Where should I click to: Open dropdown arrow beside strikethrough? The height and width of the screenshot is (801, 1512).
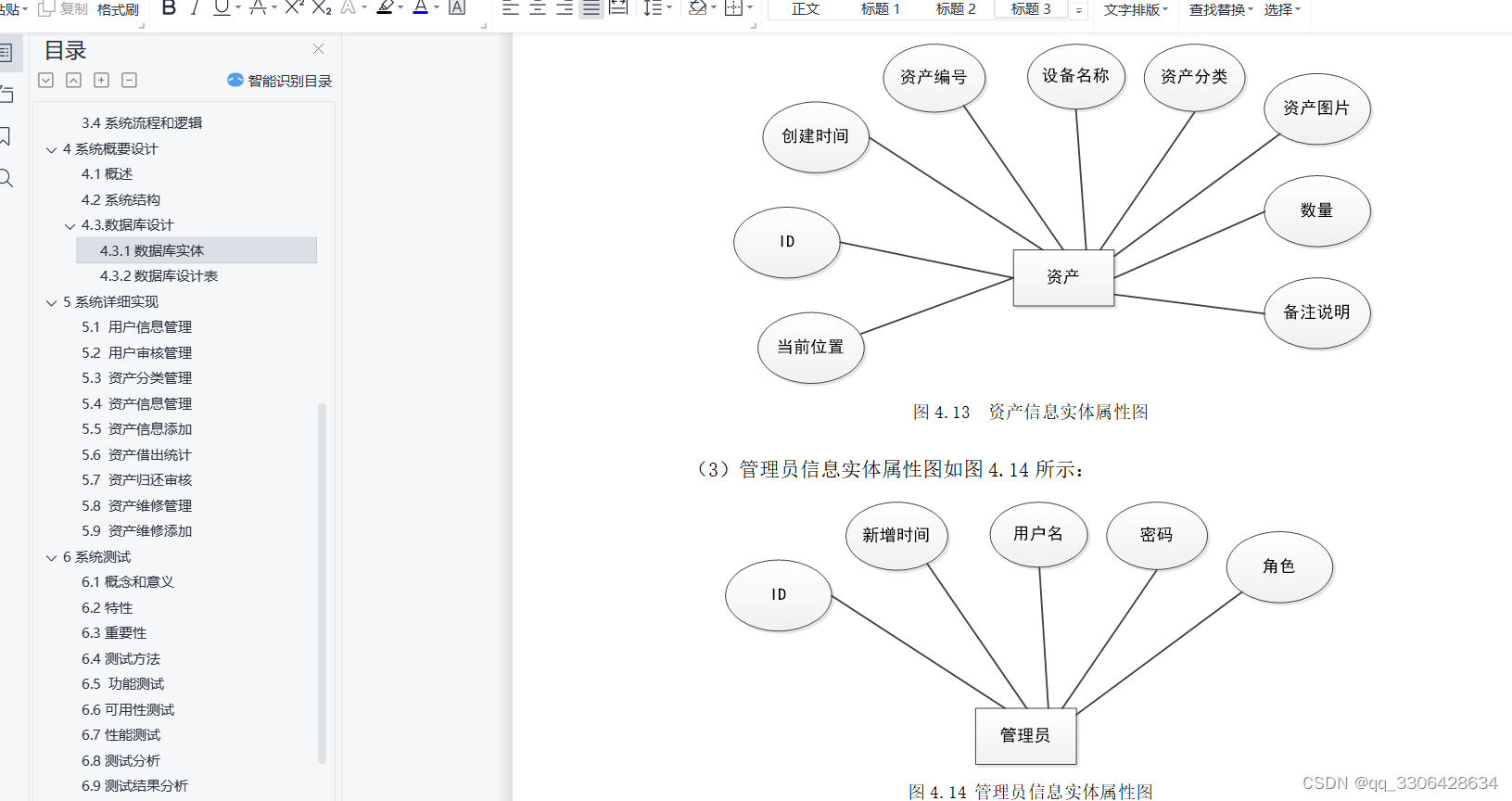pos(274,8)
